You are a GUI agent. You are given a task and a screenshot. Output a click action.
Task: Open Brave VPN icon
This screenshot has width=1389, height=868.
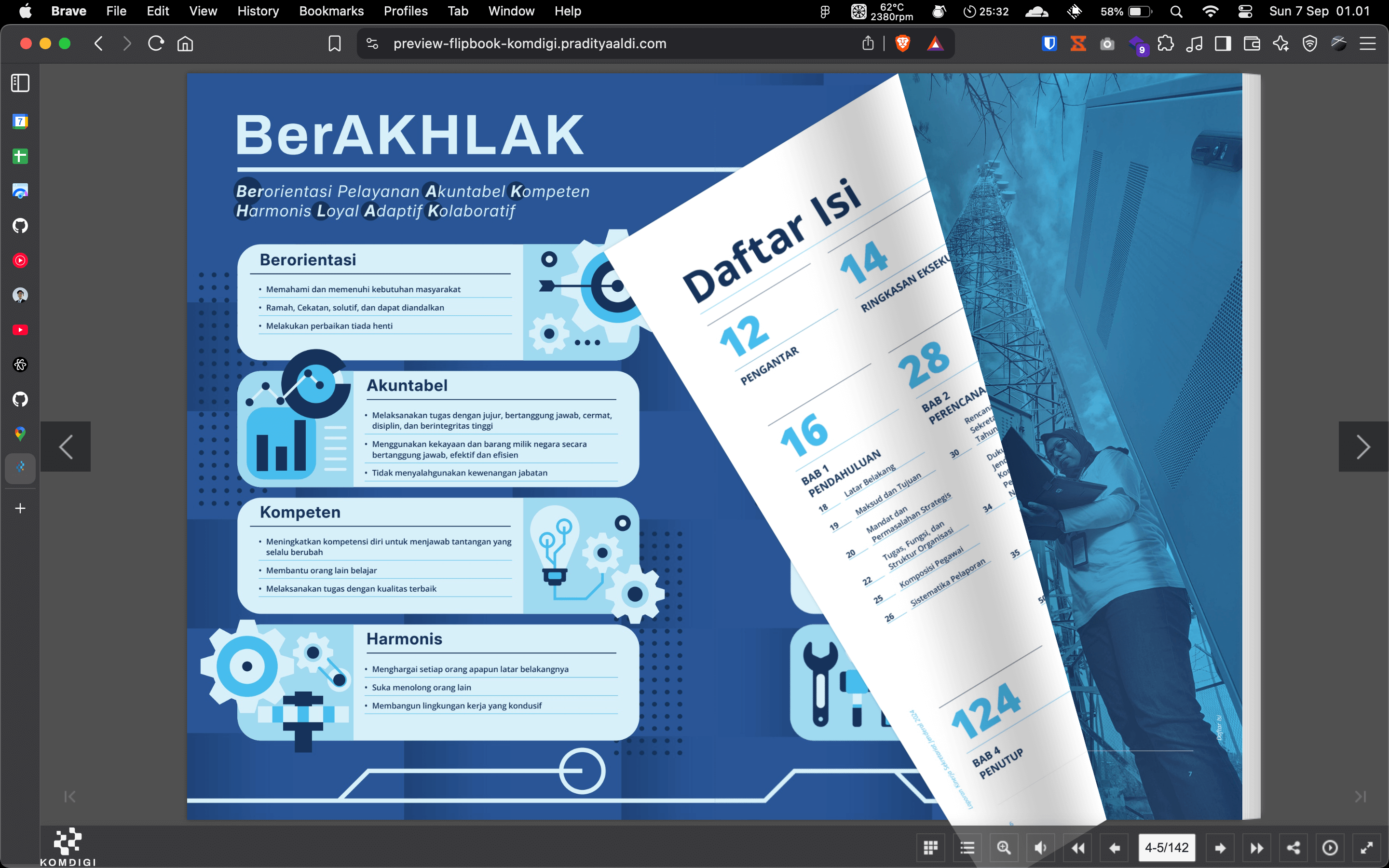(1309, 43)
